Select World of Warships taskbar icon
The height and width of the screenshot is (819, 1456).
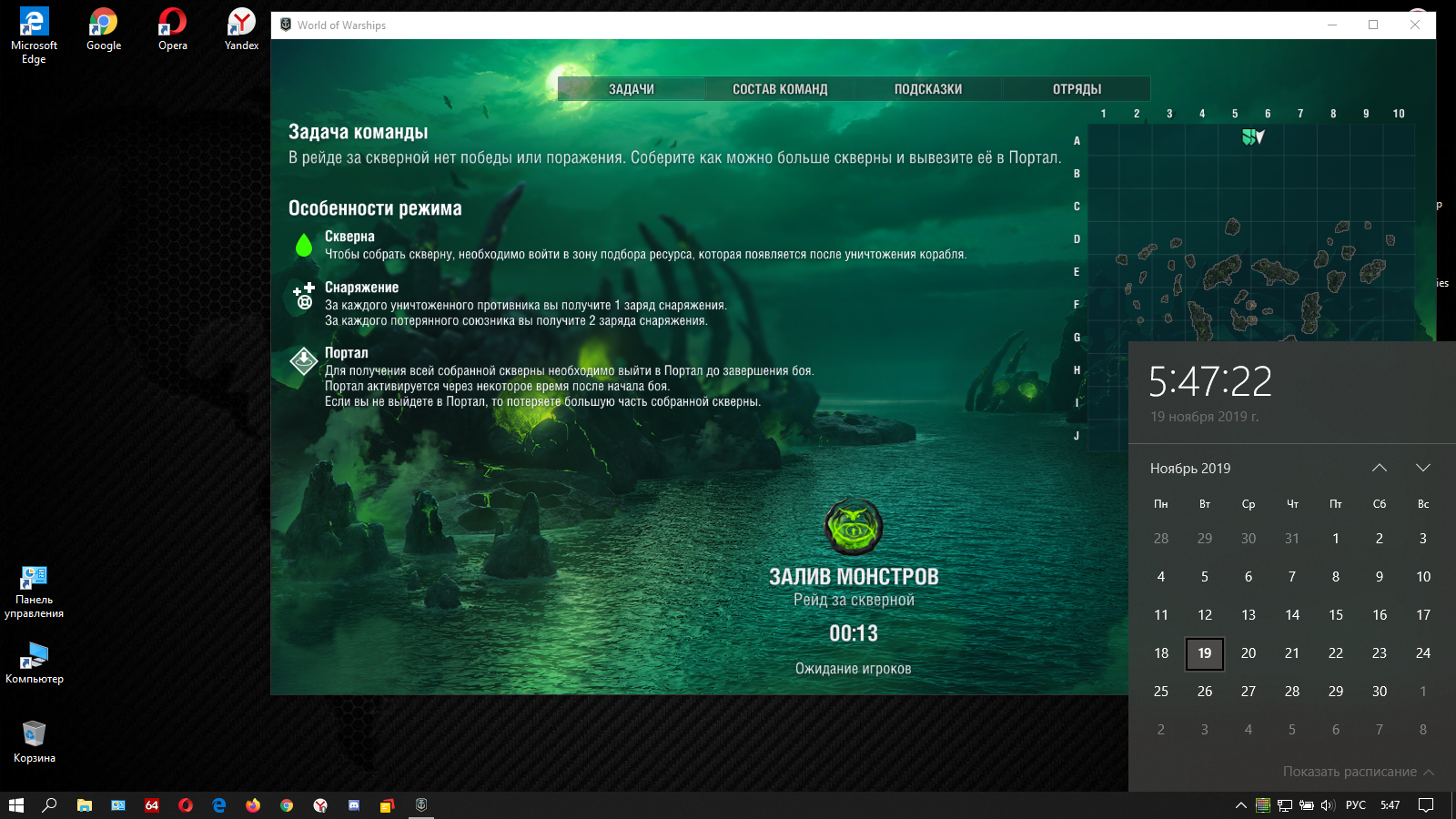click(421, 805)
